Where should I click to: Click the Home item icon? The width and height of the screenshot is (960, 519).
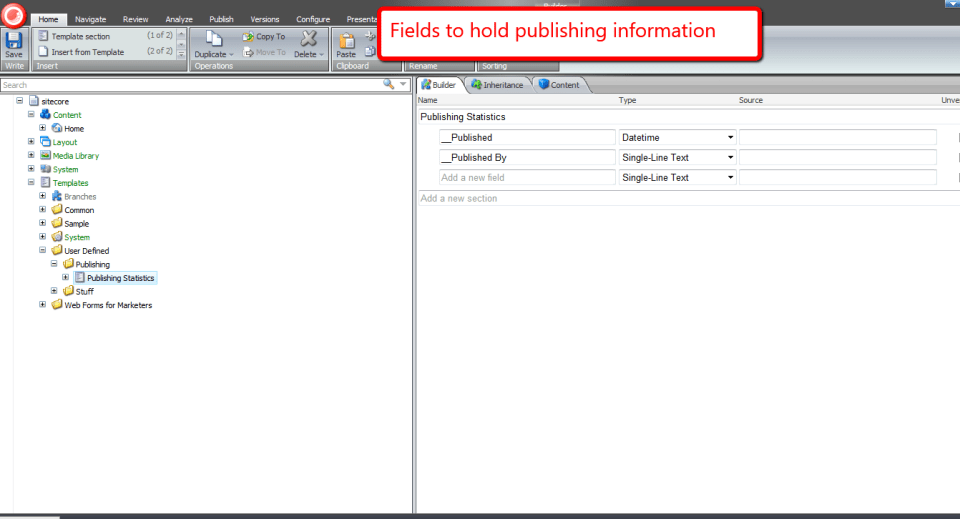coord(57,128)
